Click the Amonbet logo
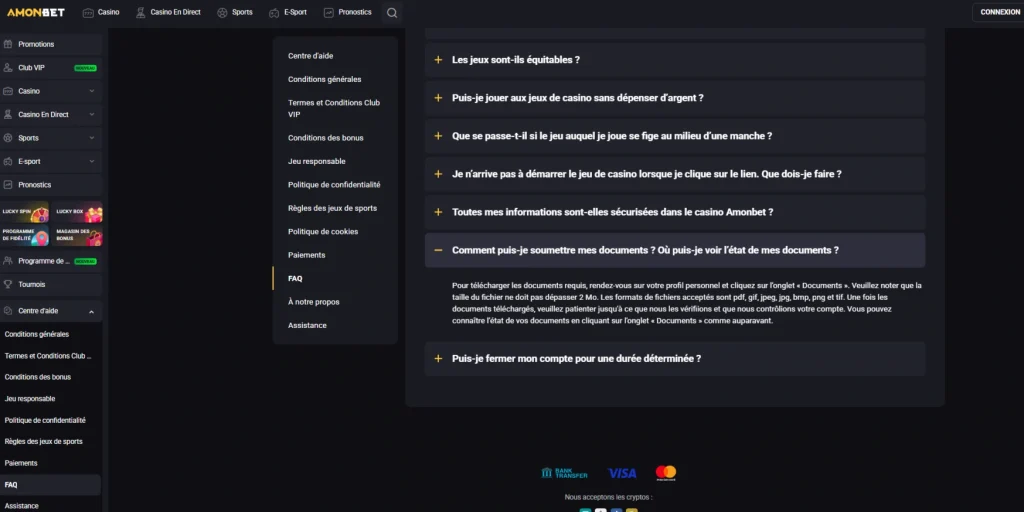Screen dimensions: 1024x512 pos(36,12)
